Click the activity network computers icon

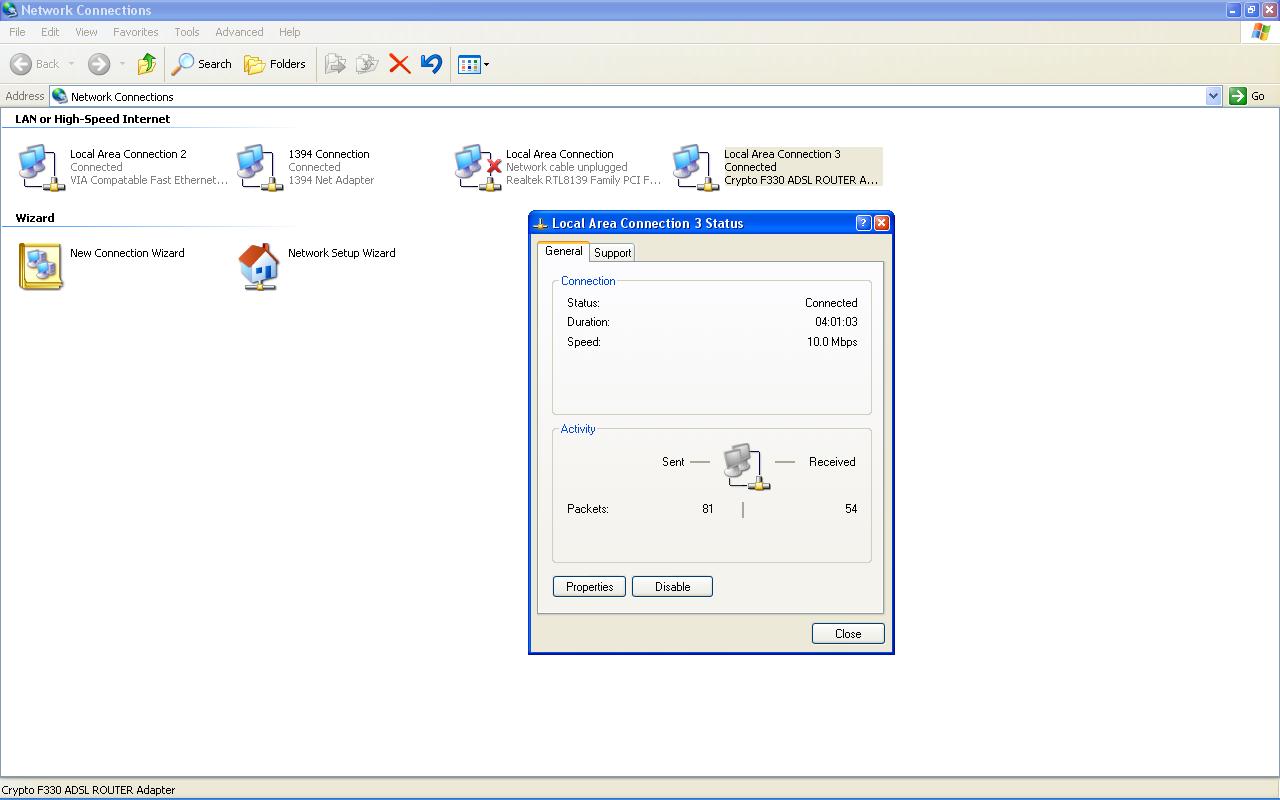746,466
